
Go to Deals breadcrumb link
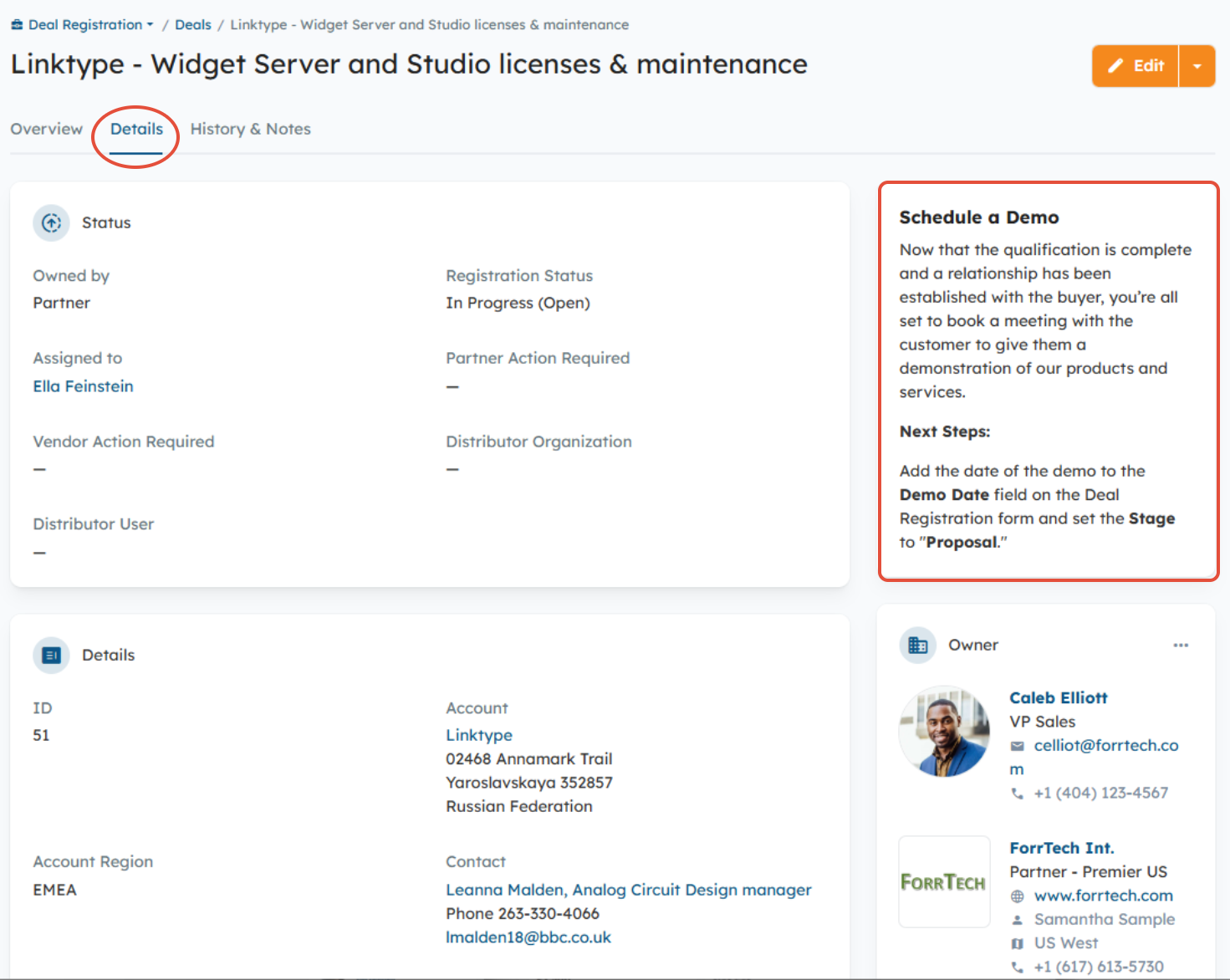(x=193, y=25)
